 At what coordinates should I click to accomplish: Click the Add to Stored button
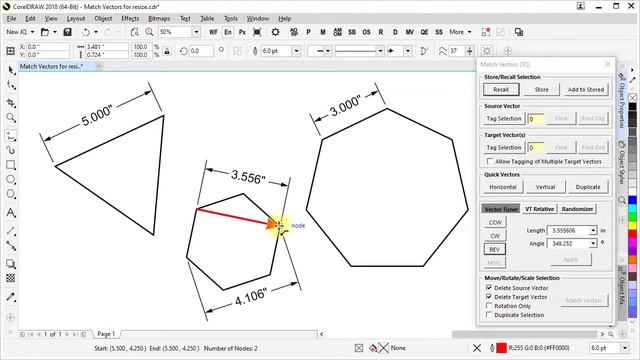click(x=586, y=89)
